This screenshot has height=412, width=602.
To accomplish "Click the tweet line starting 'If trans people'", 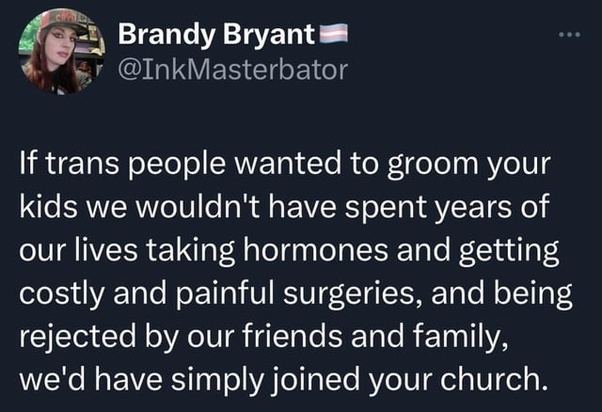I will click(285, 164).
